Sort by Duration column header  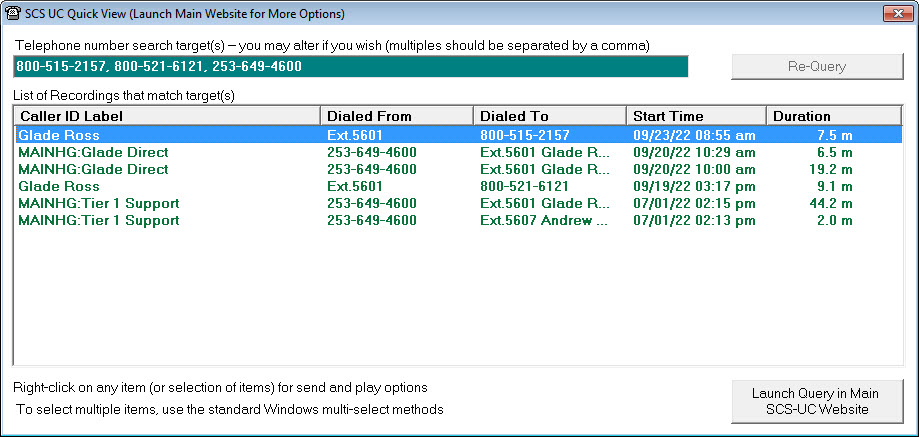[833, 116]
